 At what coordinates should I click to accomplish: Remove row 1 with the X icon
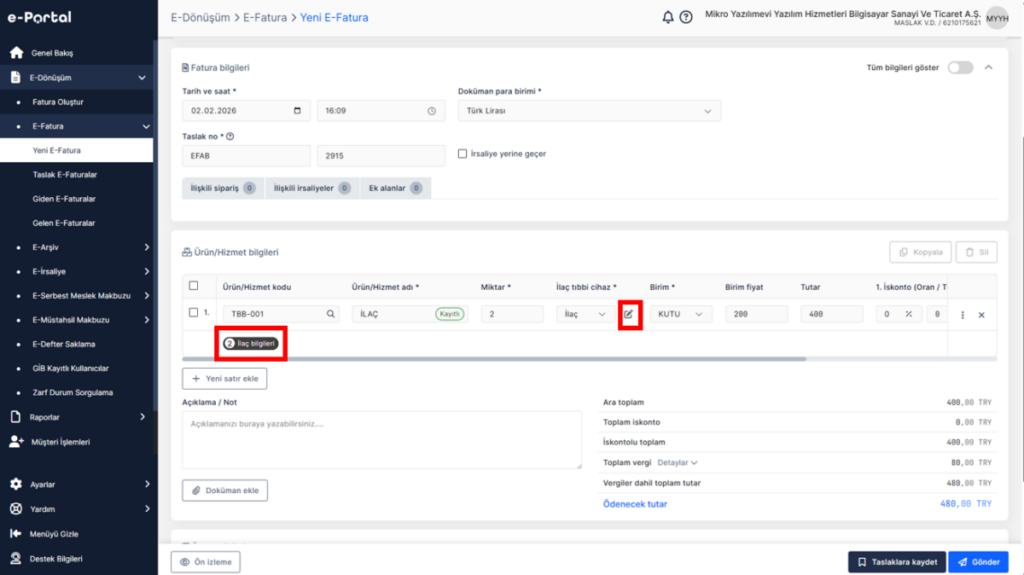pos(982,315)
